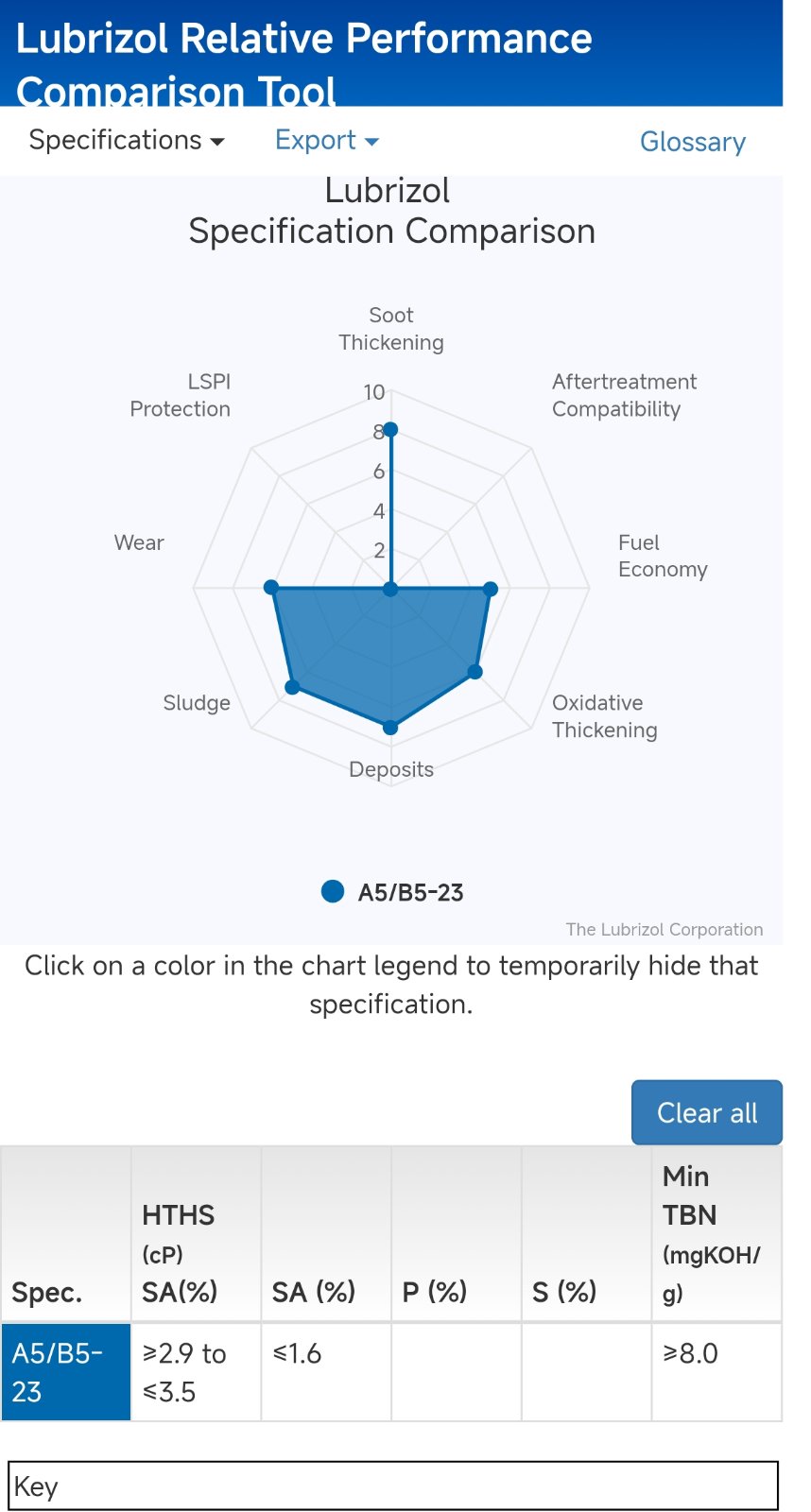Click the Soot Thickening data point
This screenshot has height=1512, width=811.
[x=390, y=429]
